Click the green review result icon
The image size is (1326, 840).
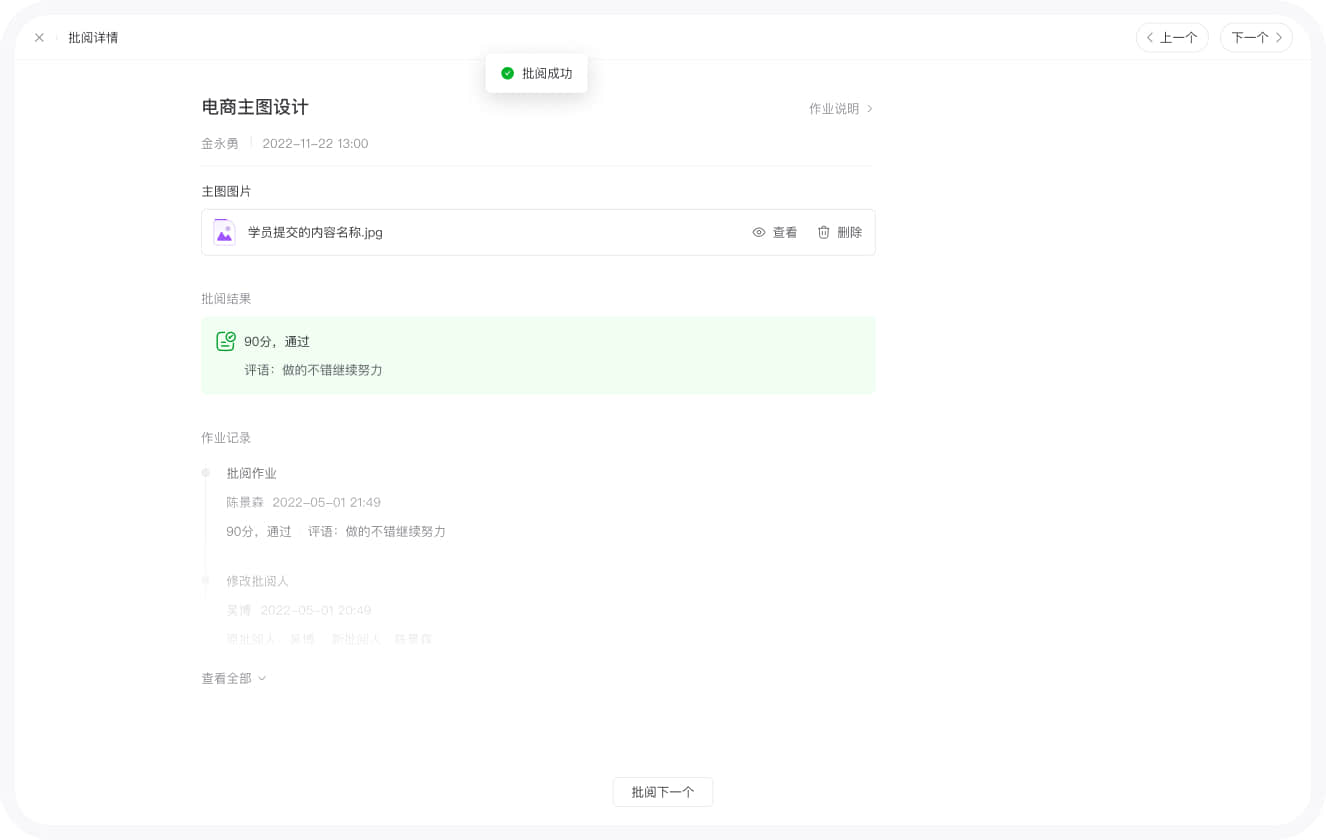(x=226, y=340)
